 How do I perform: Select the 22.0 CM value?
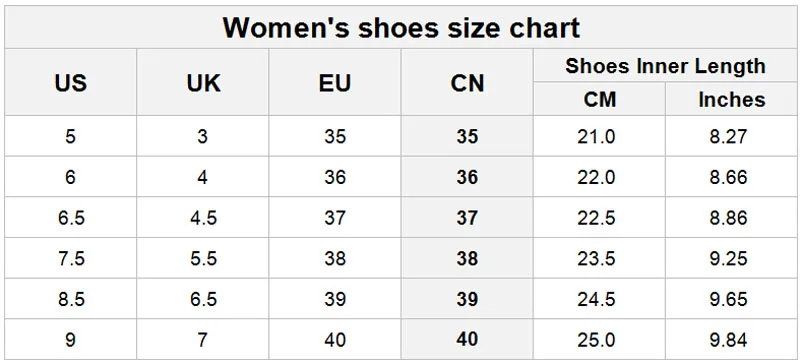click(x=596, y=177)
